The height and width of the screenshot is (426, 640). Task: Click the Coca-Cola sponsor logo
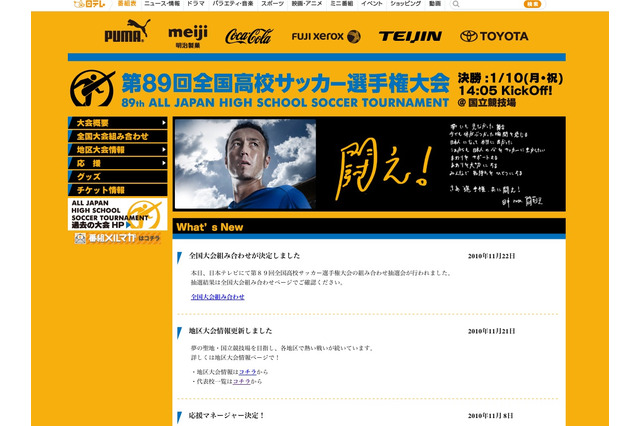point(249,36)
